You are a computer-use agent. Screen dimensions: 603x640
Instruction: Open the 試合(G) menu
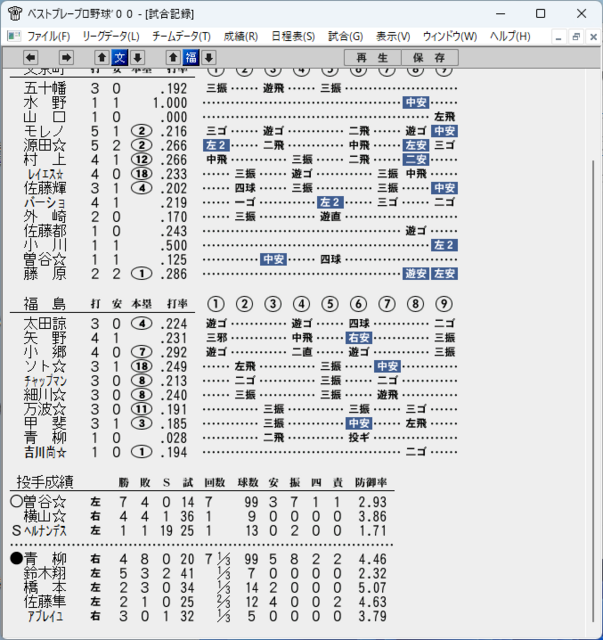(345, 36)
